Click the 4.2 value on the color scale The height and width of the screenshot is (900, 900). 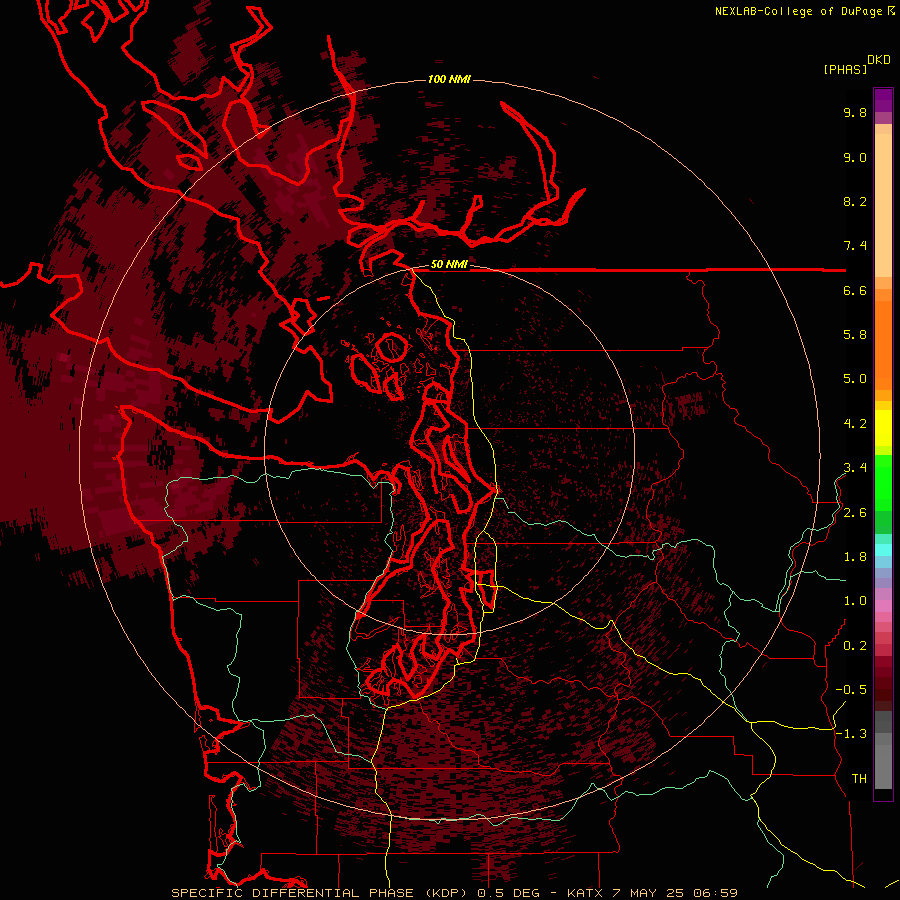click(x=855, y=424)
